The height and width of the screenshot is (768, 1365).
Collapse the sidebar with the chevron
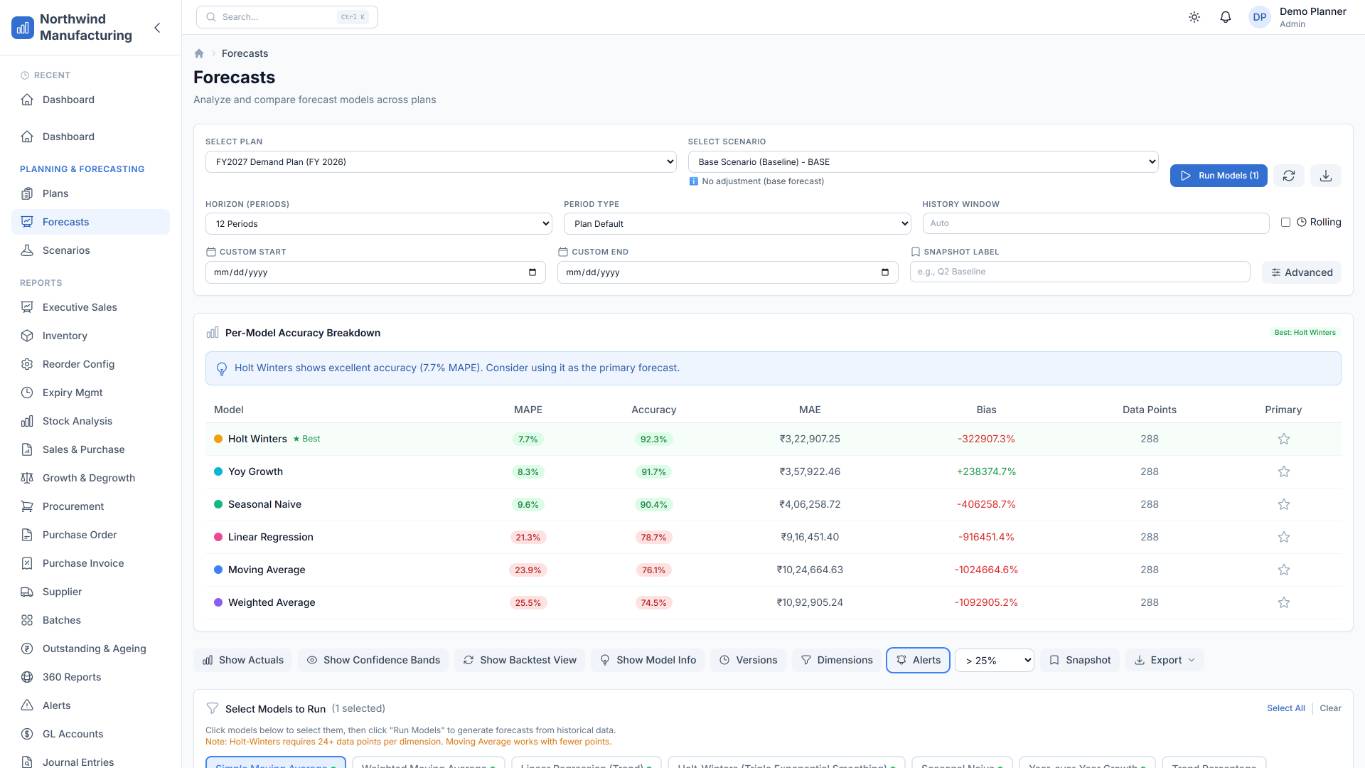tap(157, 28)
